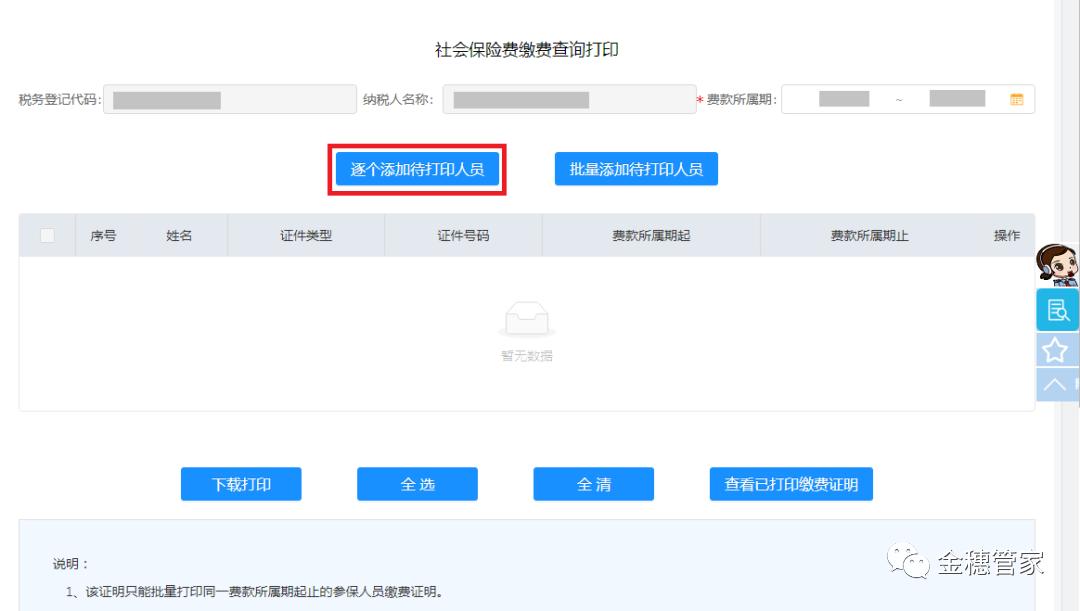Click the 税务登记代码 input field
1080x611 pixels.
(228, 99)
